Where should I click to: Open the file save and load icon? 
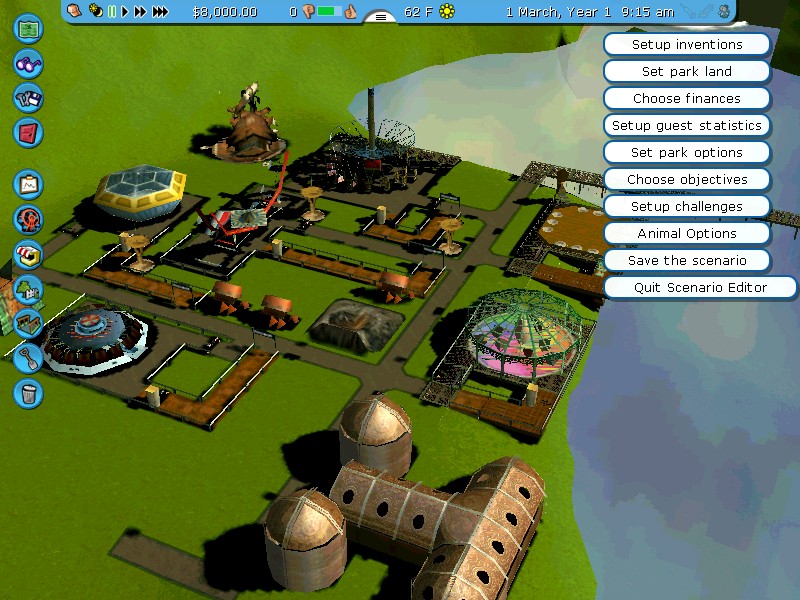tap(29, 97)
